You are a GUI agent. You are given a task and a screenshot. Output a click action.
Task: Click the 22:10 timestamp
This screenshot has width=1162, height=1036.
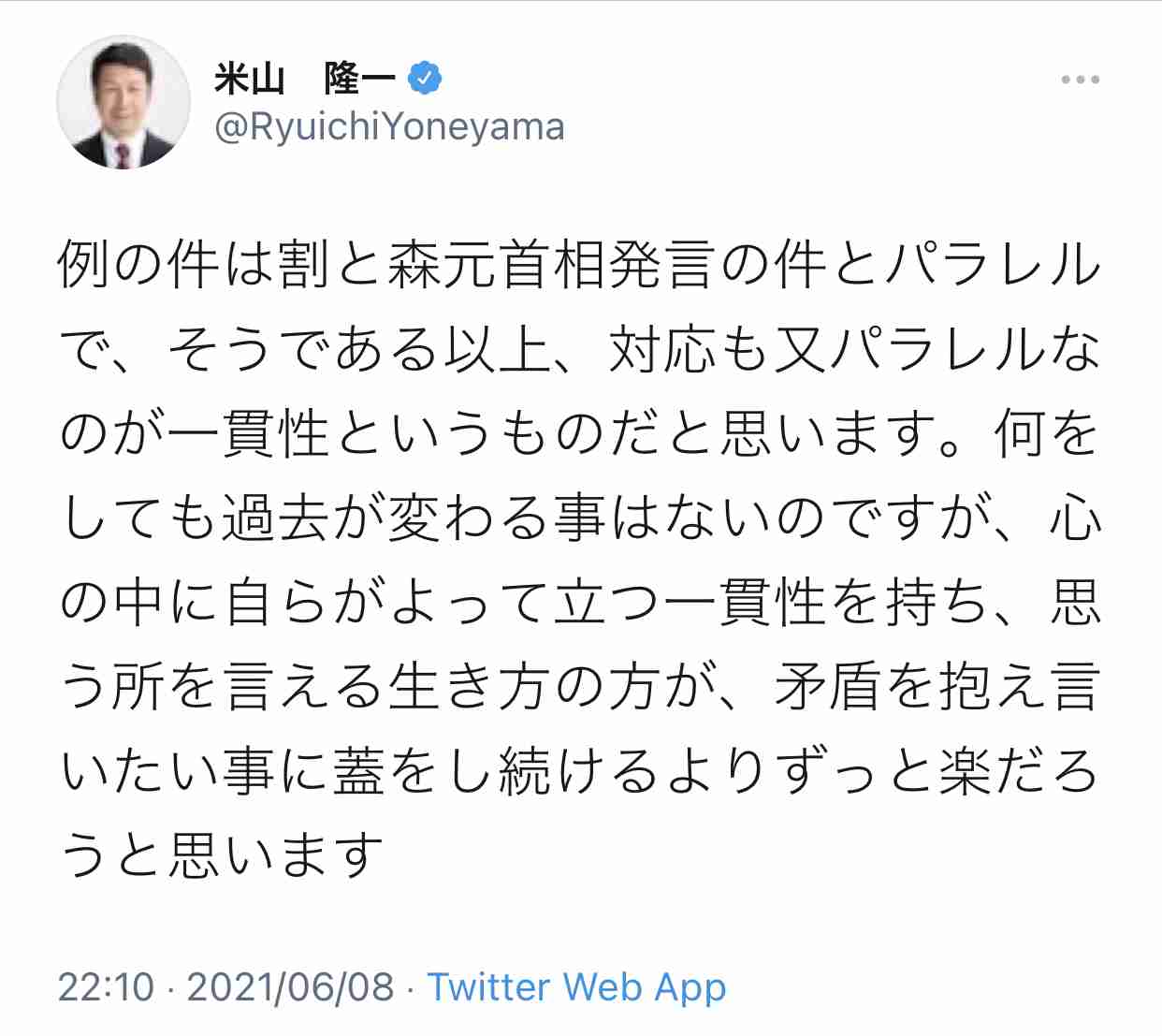tap(106, 987)
